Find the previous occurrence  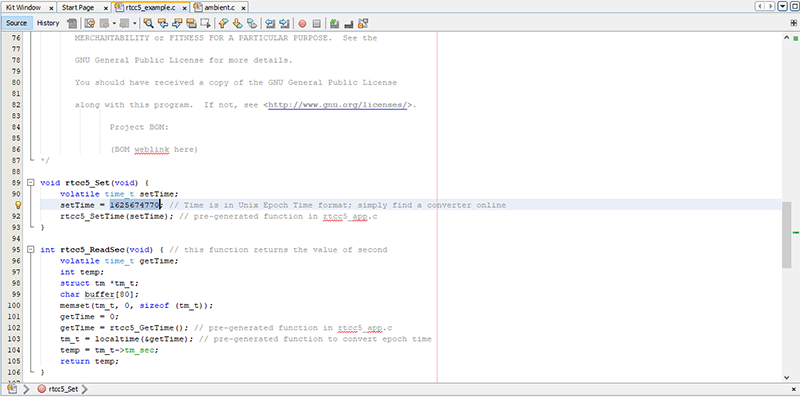[163, 23]
